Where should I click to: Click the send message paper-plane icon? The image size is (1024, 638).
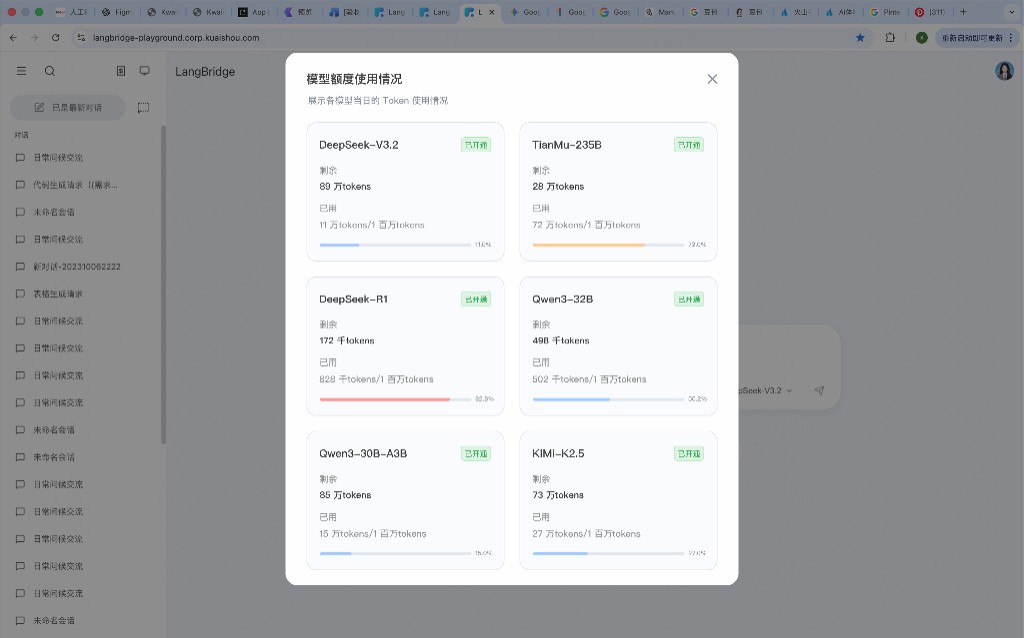click(x=819, y=391)
